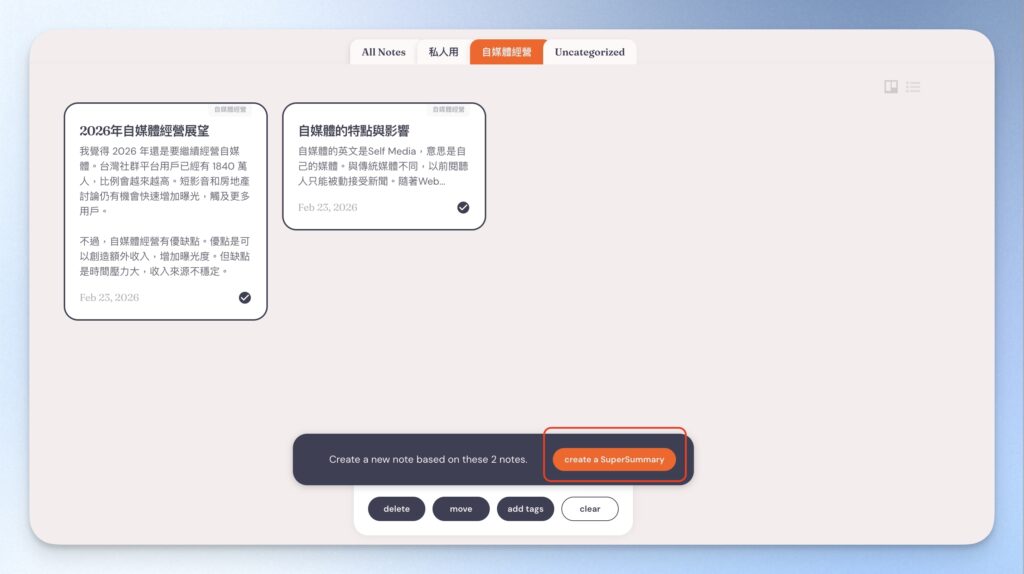The image size is (1024, 574).
Task: Click the Feb 23, 2026 date on 自媒體的特點與影響 card
Action: pos(327,208)
